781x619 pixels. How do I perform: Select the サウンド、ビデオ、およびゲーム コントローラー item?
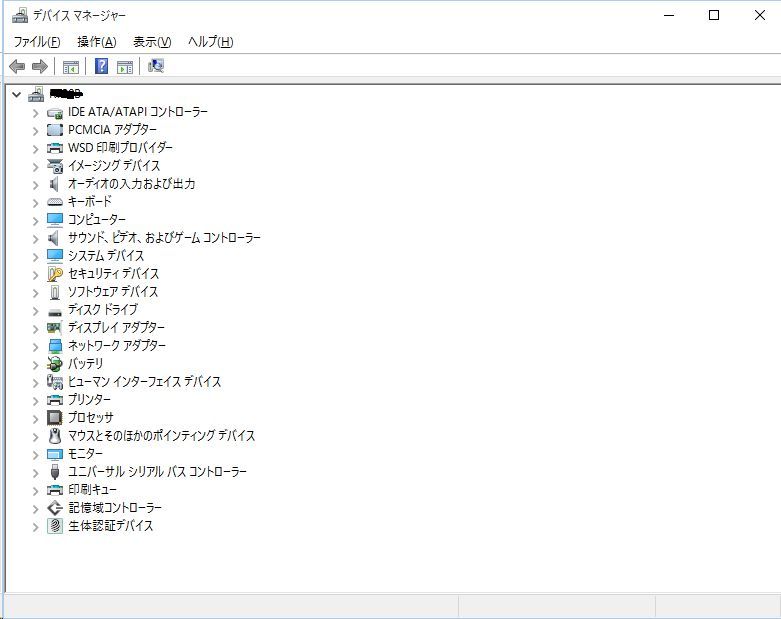pyautogui.click(x=164, y=237)
